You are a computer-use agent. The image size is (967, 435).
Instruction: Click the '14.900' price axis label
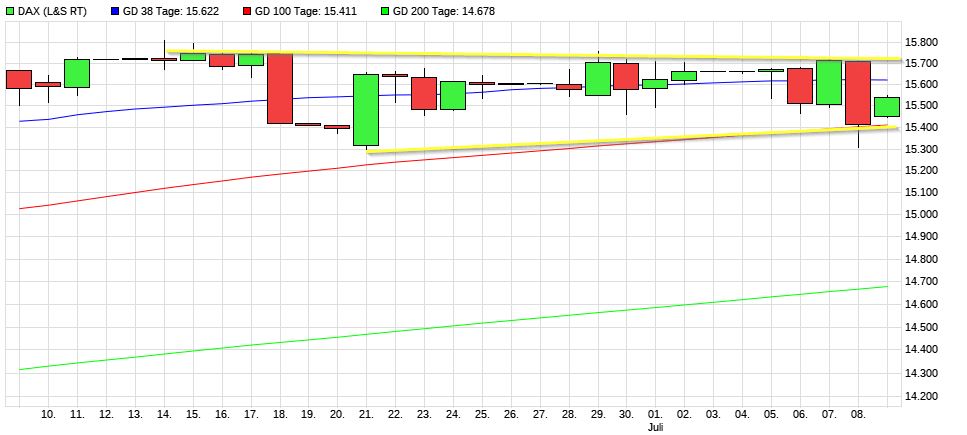pos(921,236)
